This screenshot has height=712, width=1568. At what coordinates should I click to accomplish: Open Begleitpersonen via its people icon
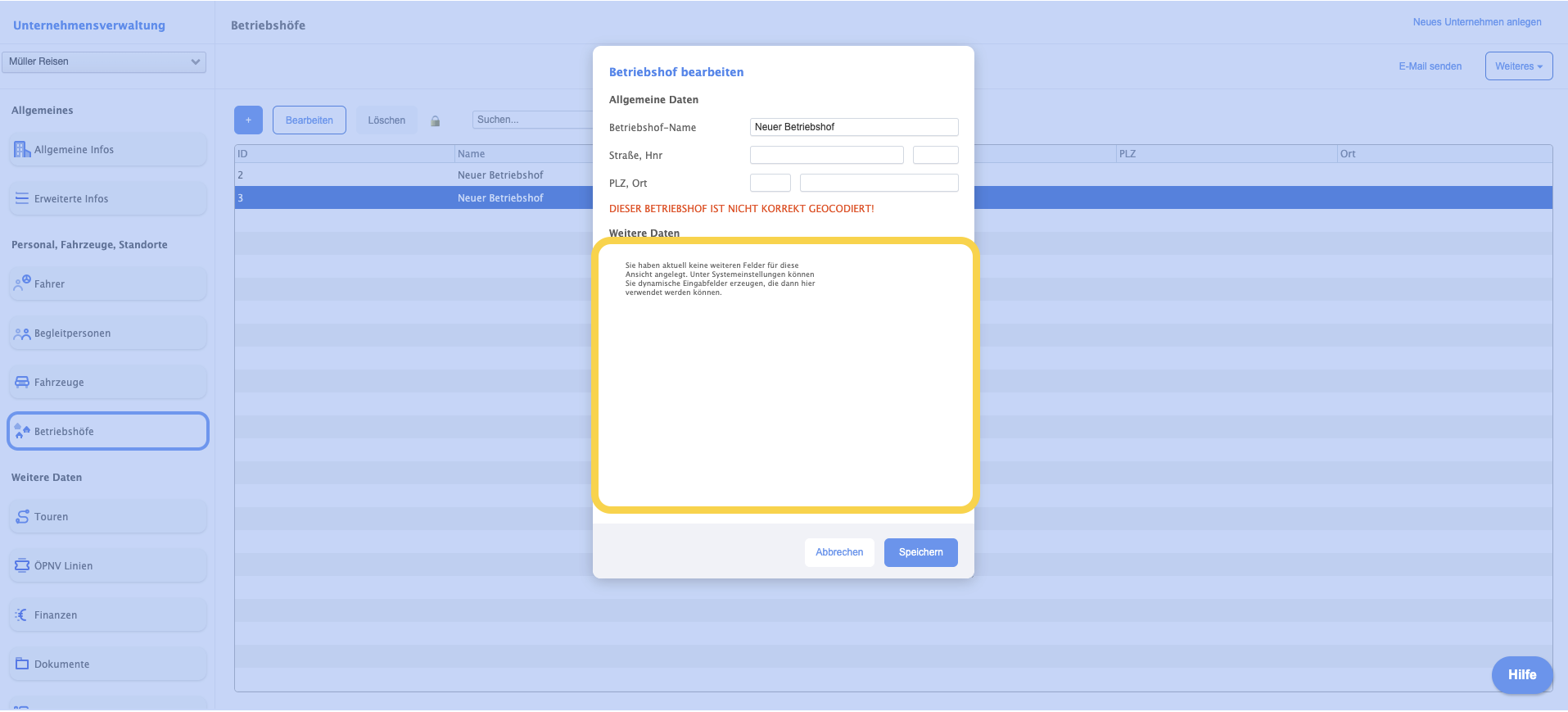(x=22, y=333)
